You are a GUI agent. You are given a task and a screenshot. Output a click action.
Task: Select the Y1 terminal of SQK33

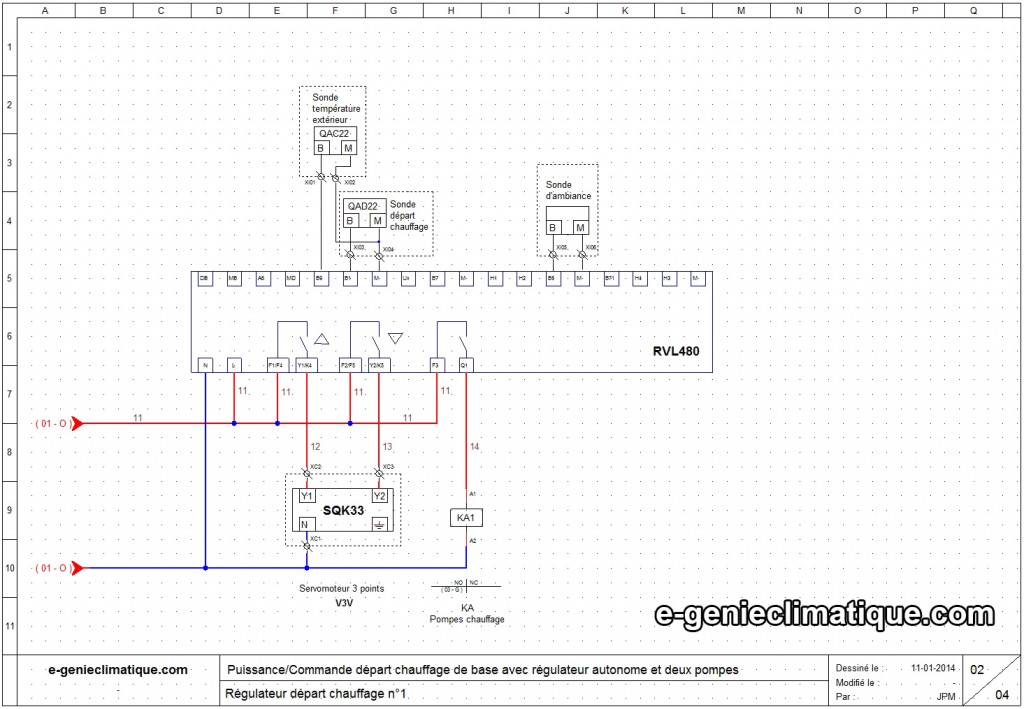[x=306, y=496]
